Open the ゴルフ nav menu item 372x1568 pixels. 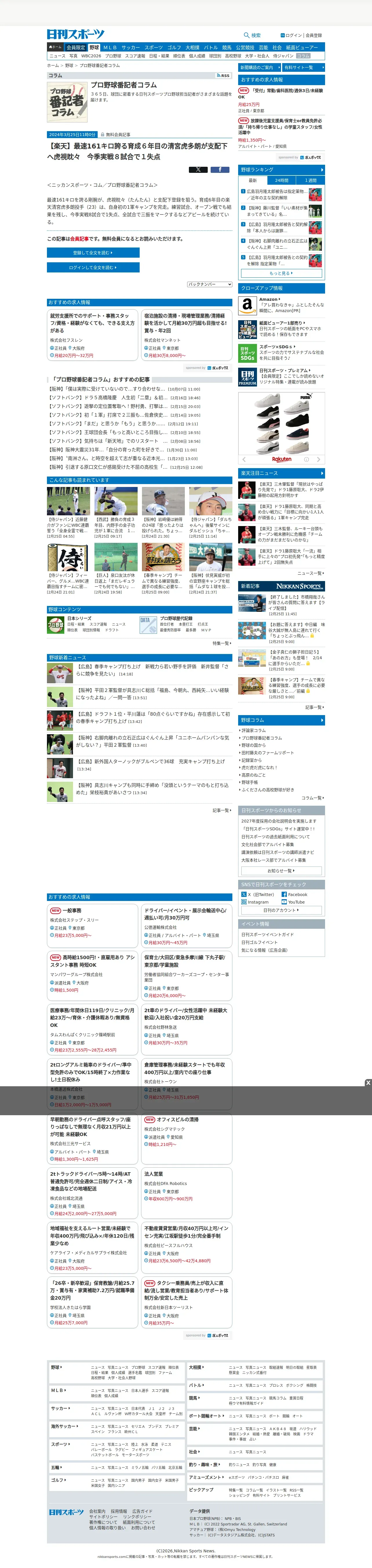[174, 47]
